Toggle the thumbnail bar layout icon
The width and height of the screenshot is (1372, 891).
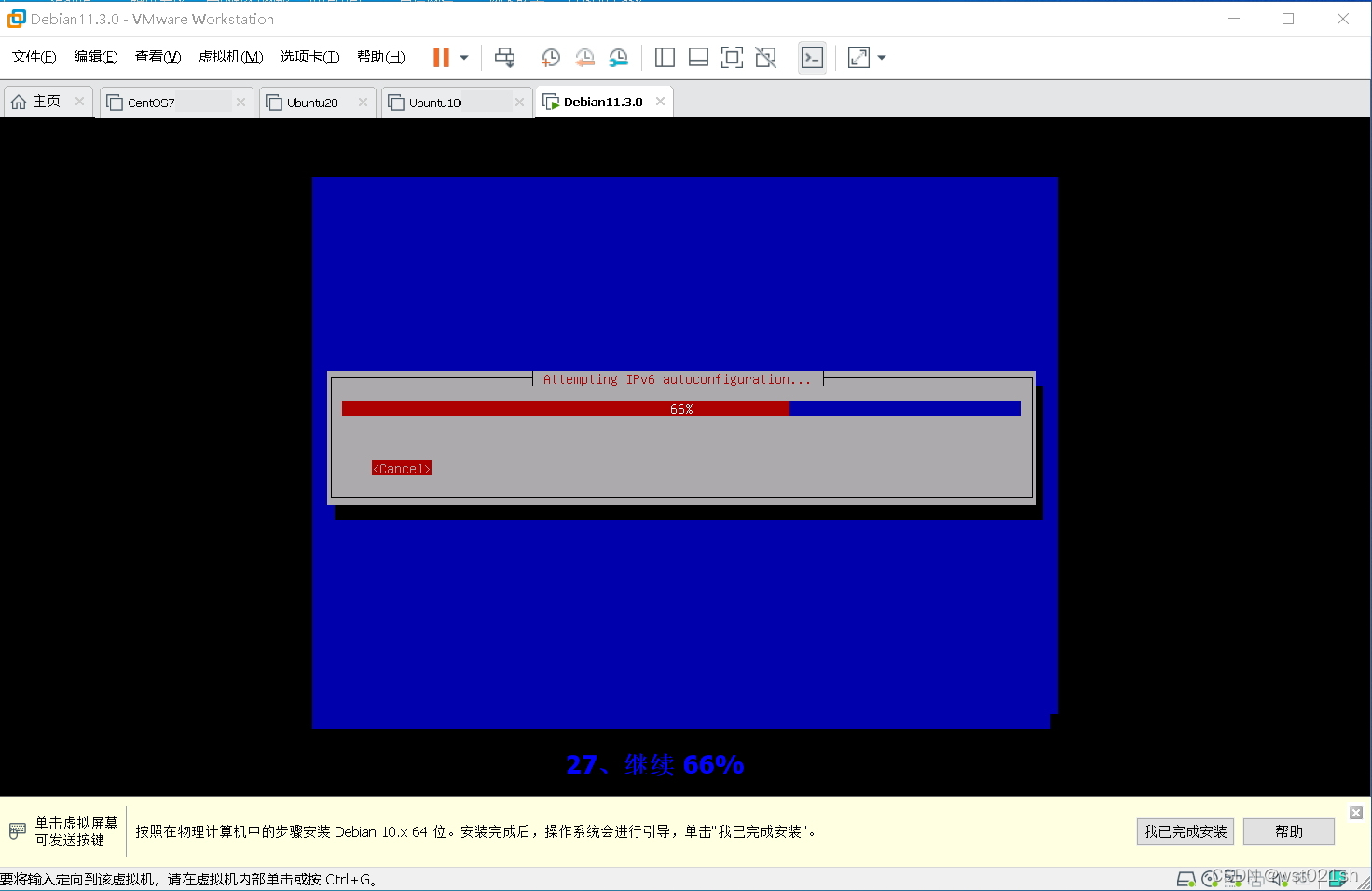click(x=698, y=58)
